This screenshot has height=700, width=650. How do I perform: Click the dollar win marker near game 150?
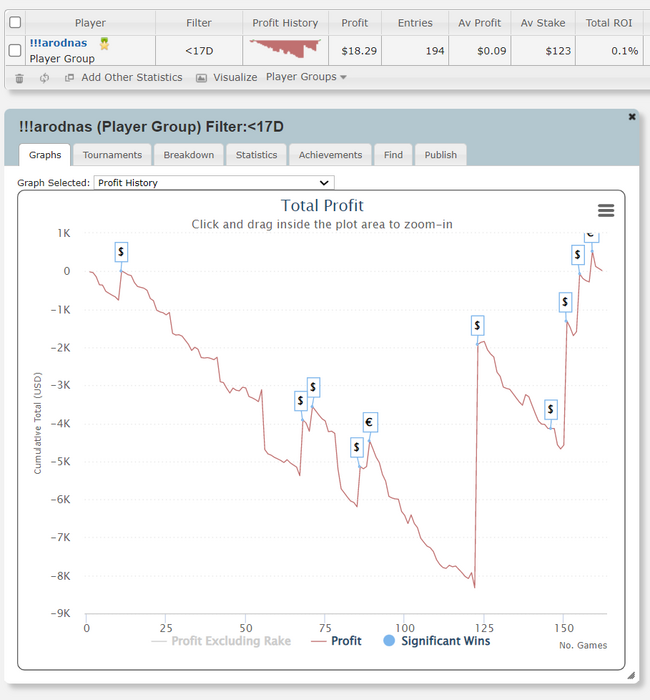(x=565, y=302)
